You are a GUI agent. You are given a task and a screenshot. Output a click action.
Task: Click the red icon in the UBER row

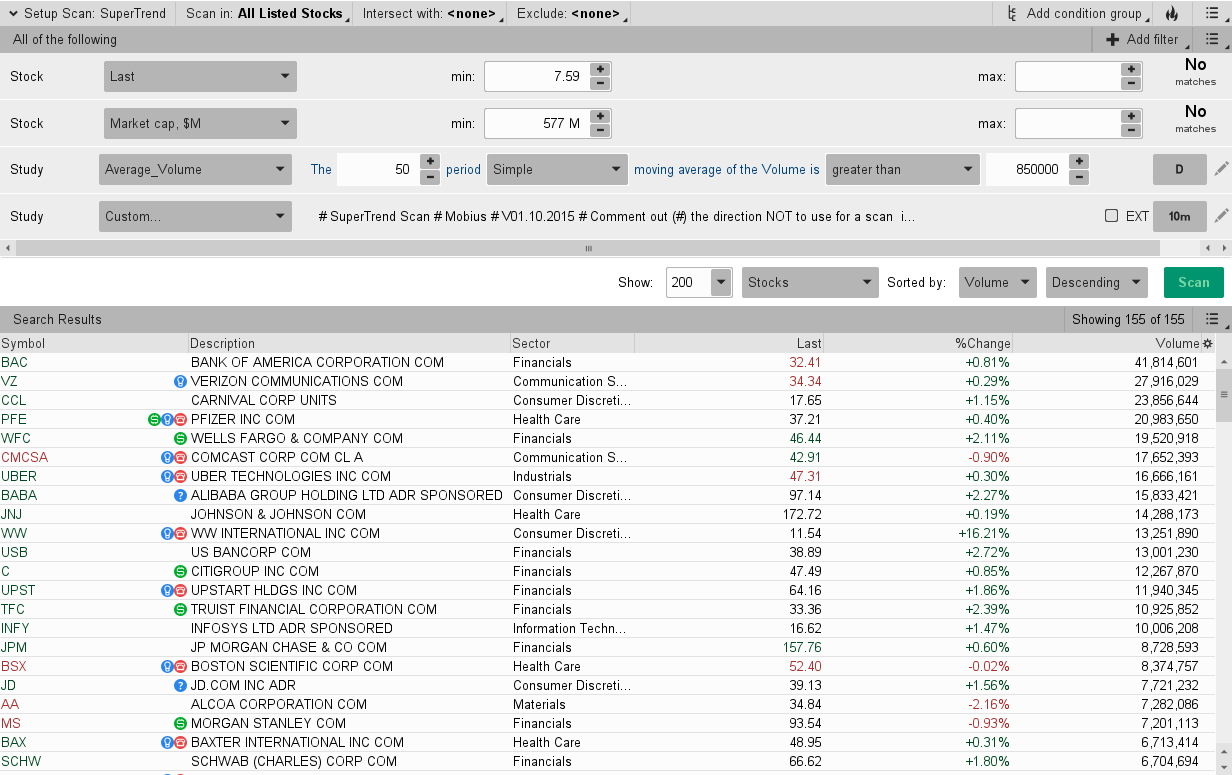pos(181,476)
